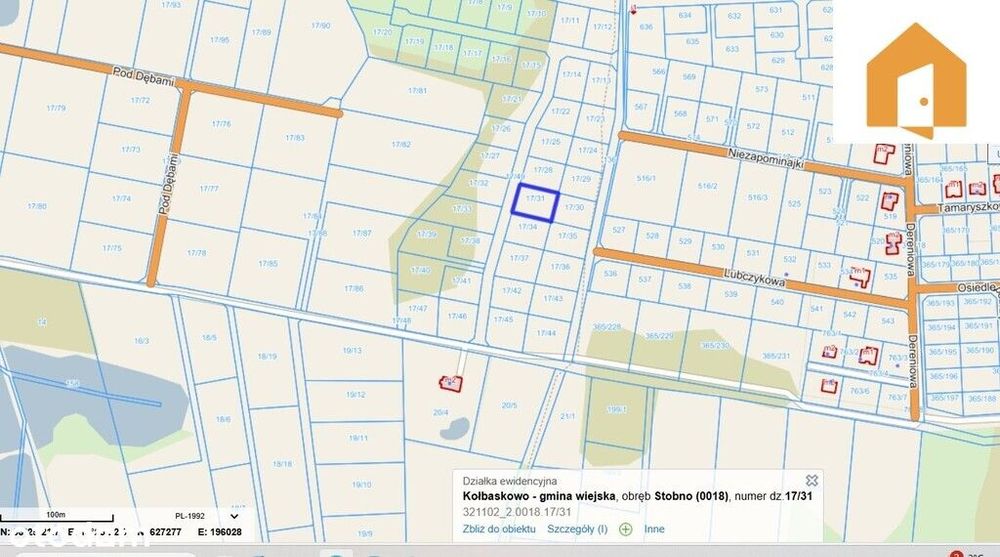Viewport: 1000px width, 557px height.
Task: Click parcel label 365/228
Action: pyautogui.click(x=607, y=327)
